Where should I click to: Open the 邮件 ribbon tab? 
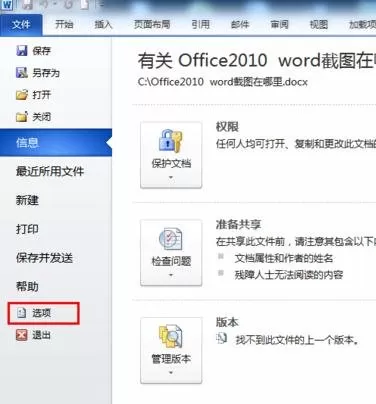(x=240, y=24)
